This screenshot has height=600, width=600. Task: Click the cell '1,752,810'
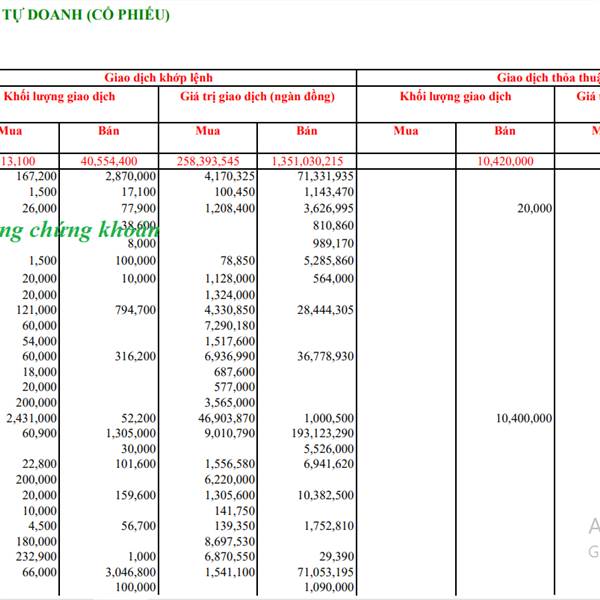point(329,526)
